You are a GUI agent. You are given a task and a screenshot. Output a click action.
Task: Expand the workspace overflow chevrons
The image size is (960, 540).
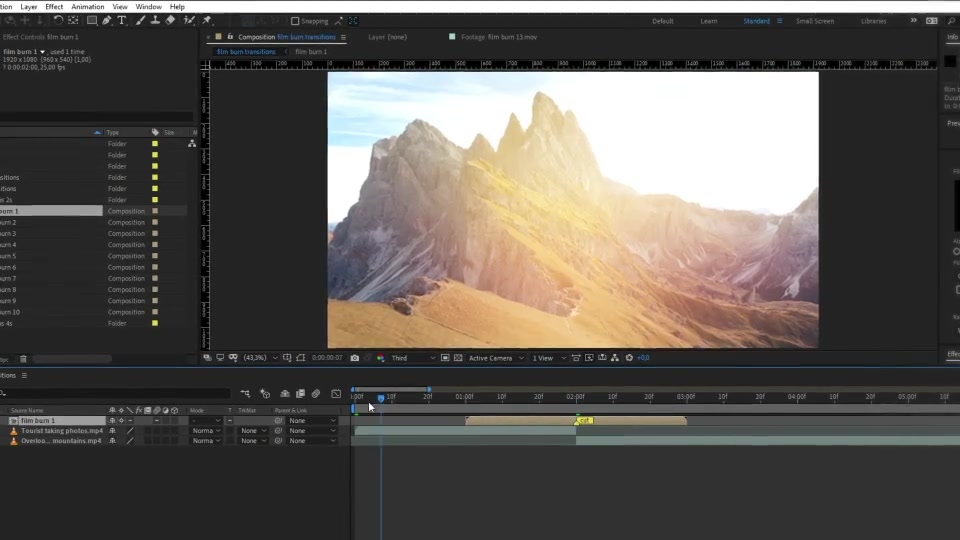point(913,20)
